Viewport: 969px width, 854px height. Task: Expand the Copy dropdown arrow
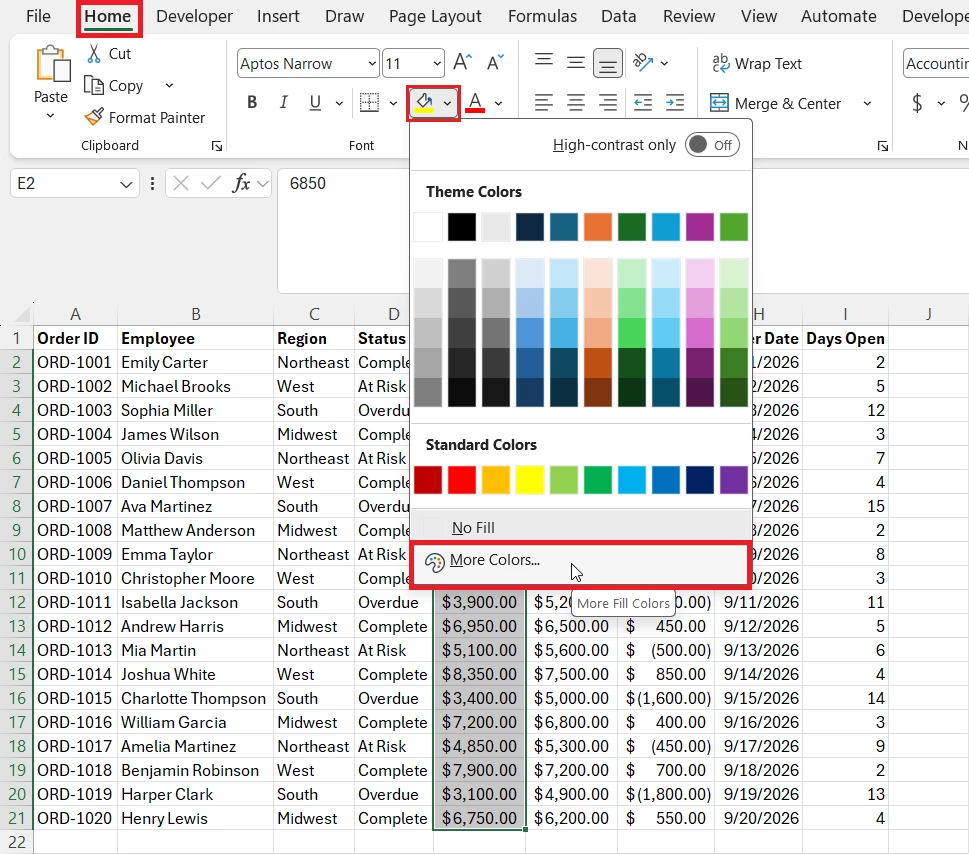(169, 85)
